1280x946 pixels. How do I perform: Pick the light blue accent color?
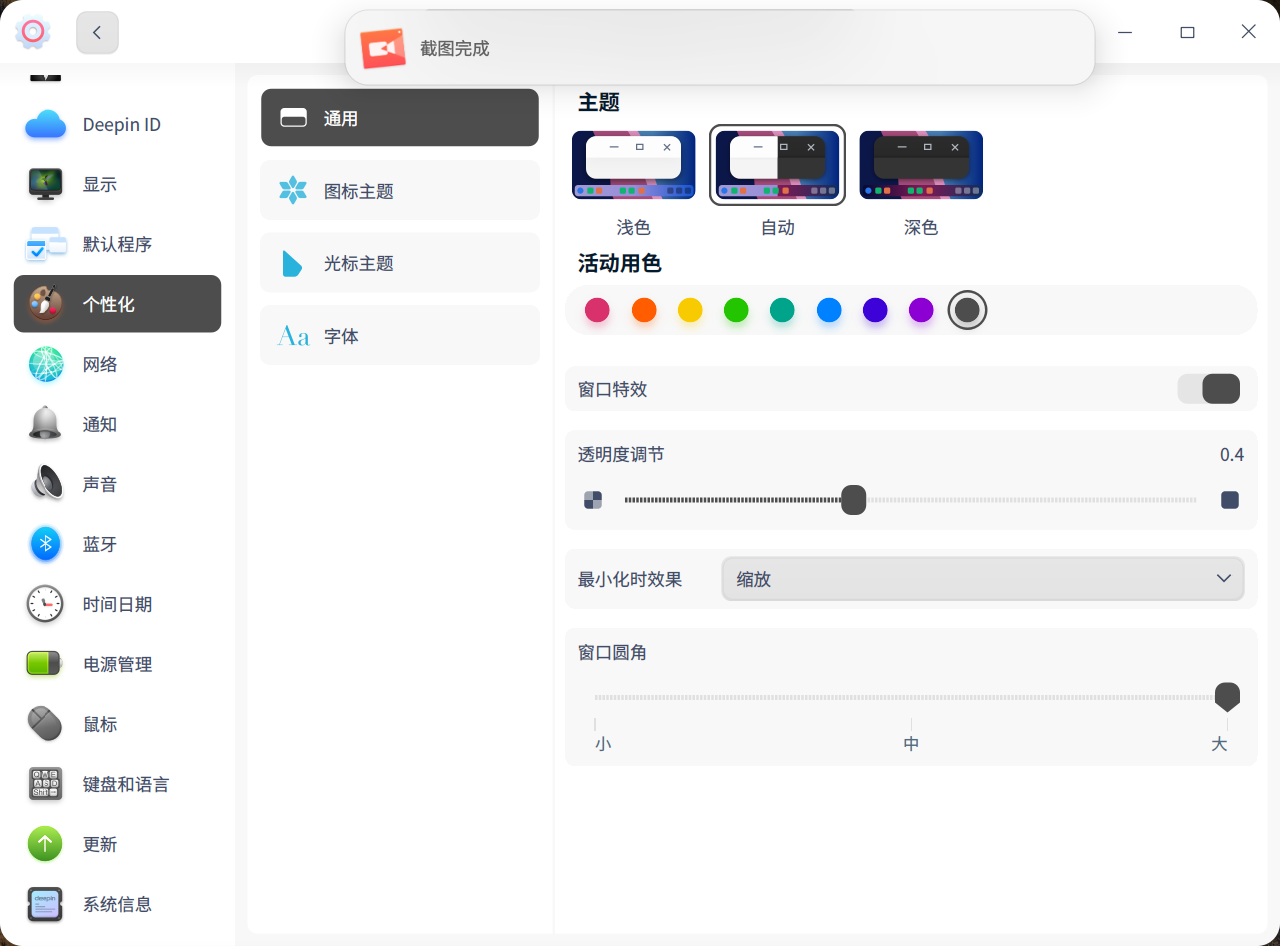pos(829,310)
